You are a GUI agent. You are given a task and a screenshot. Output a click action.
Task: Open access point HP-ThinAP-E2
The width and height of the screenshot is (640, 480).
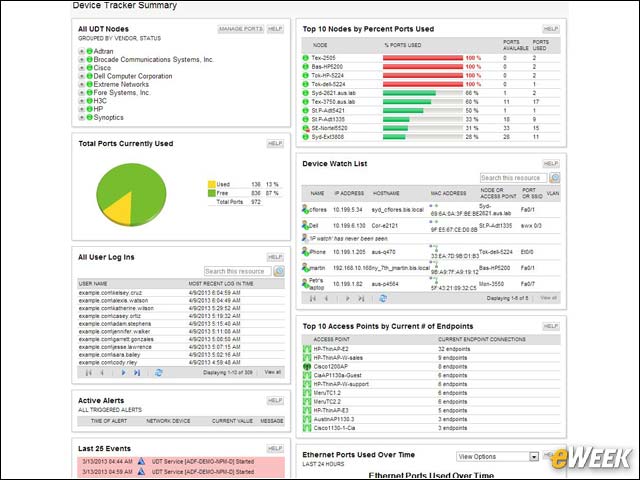coord(331,349)
